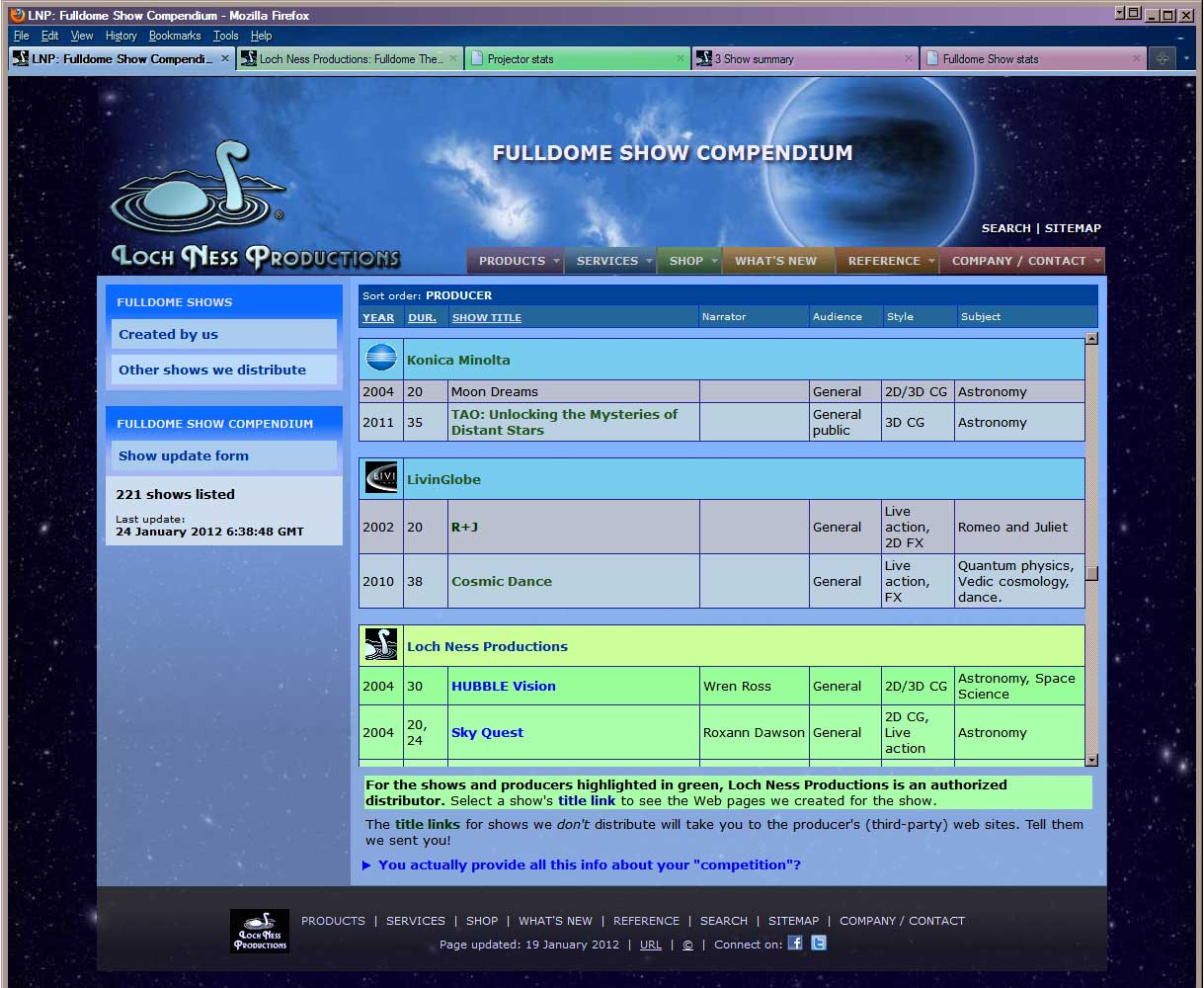Screen dimensions: 1204x988
Task: Open the File menu
Action: point(21,36)
